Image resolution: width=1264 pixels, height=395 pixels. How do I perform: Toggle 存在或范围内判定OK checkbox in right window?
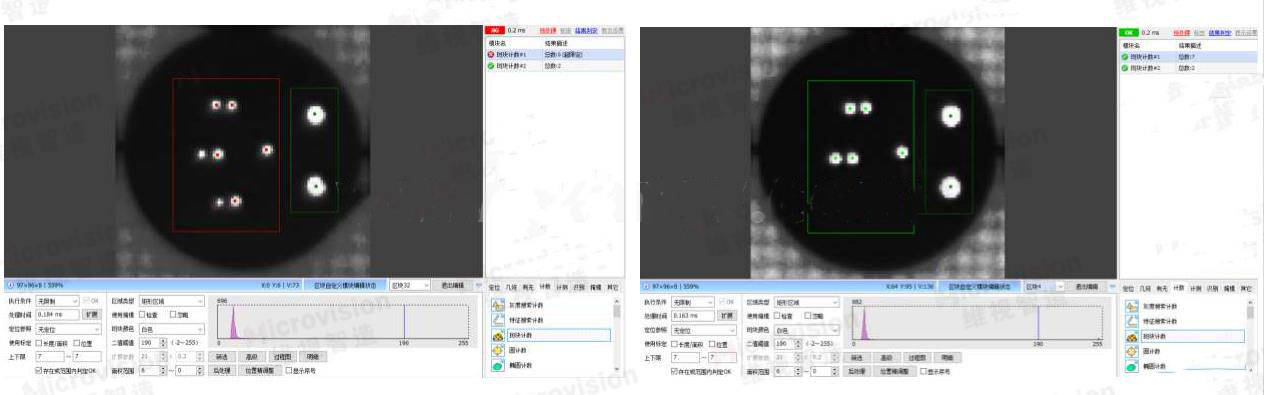tap(674, 371)
